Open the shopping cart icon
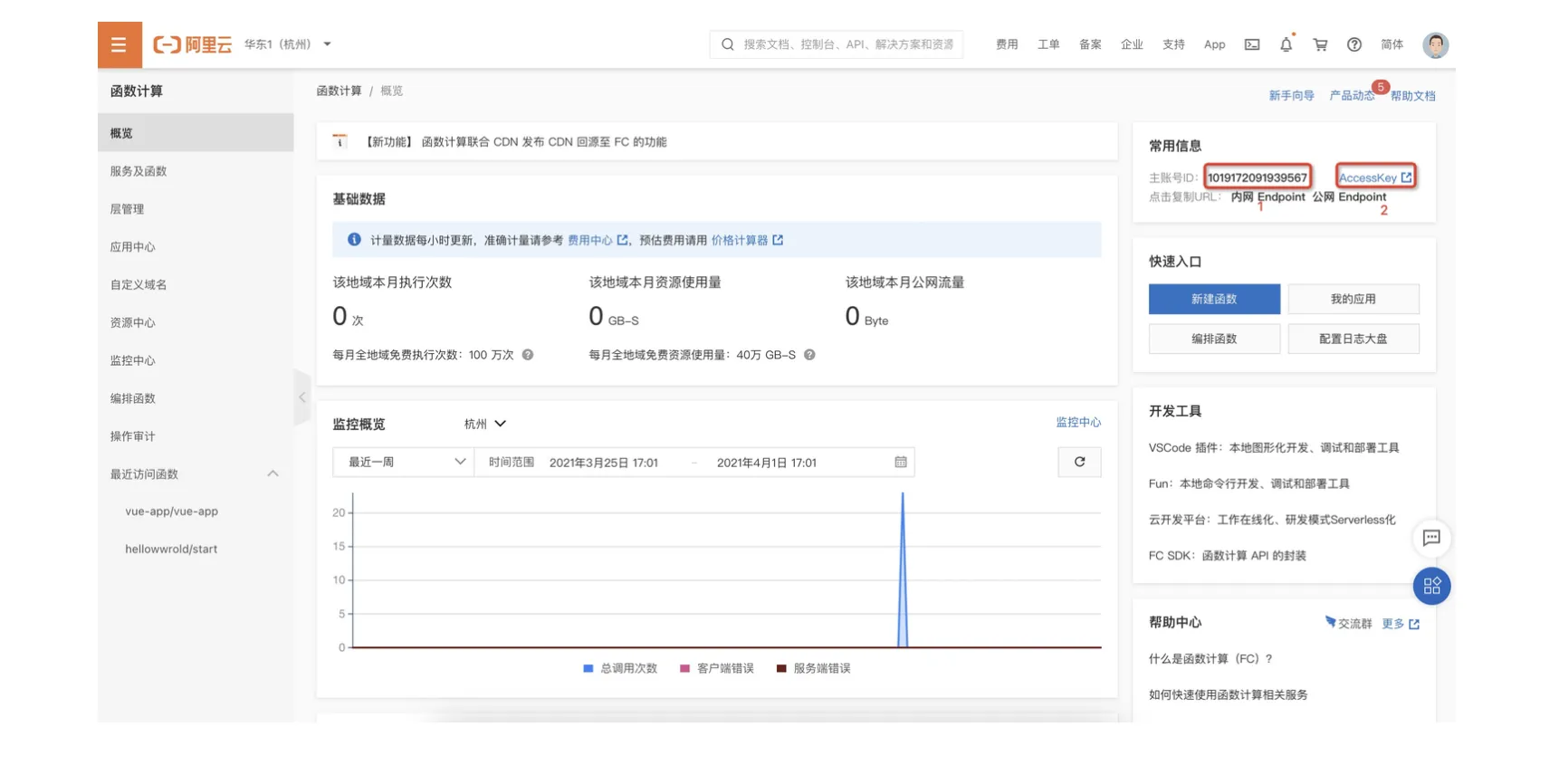The image size is (1559, 784). [x=1320, y=44]
